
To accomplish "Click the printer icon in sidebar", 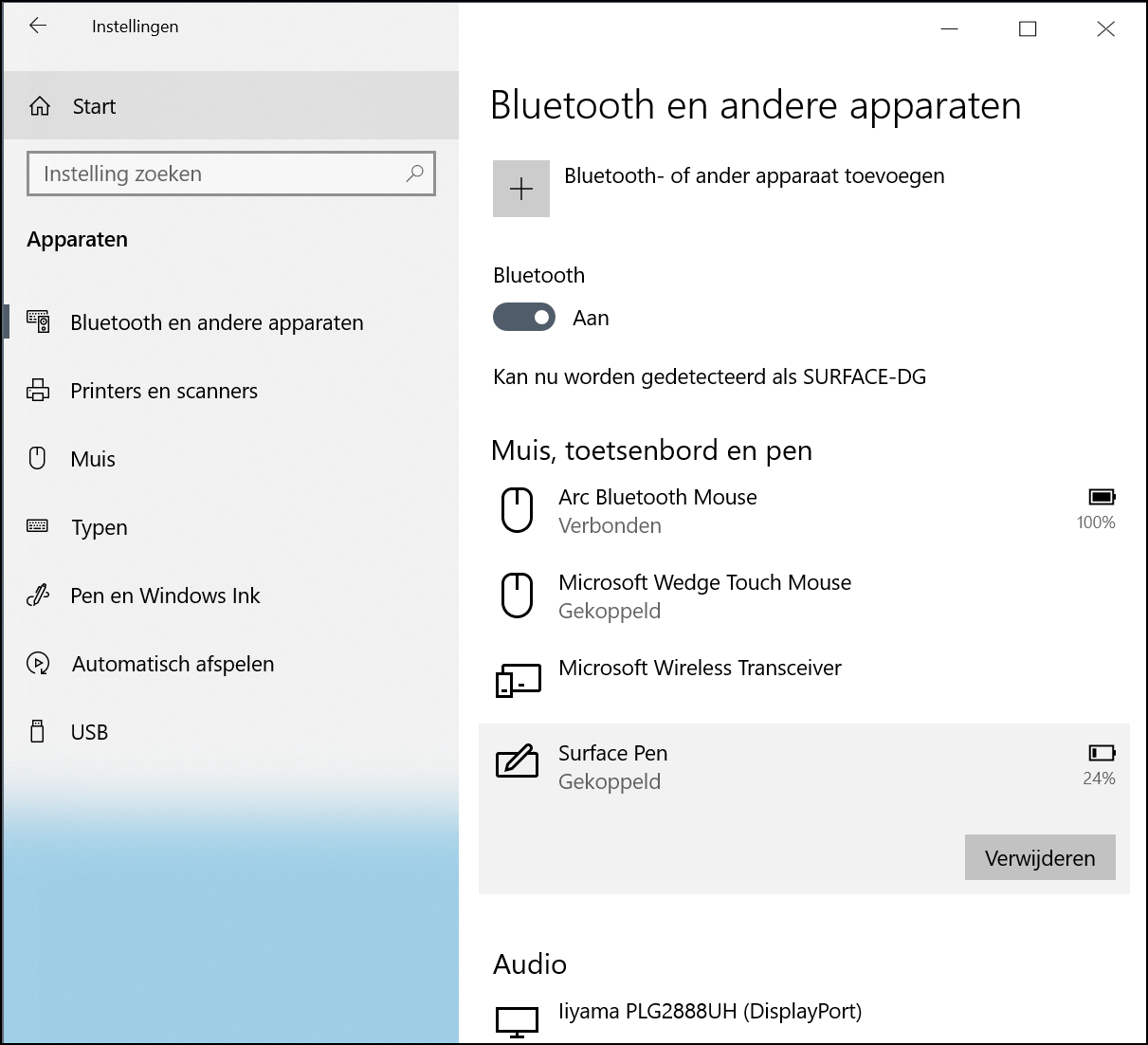I will tap(38, 390).
